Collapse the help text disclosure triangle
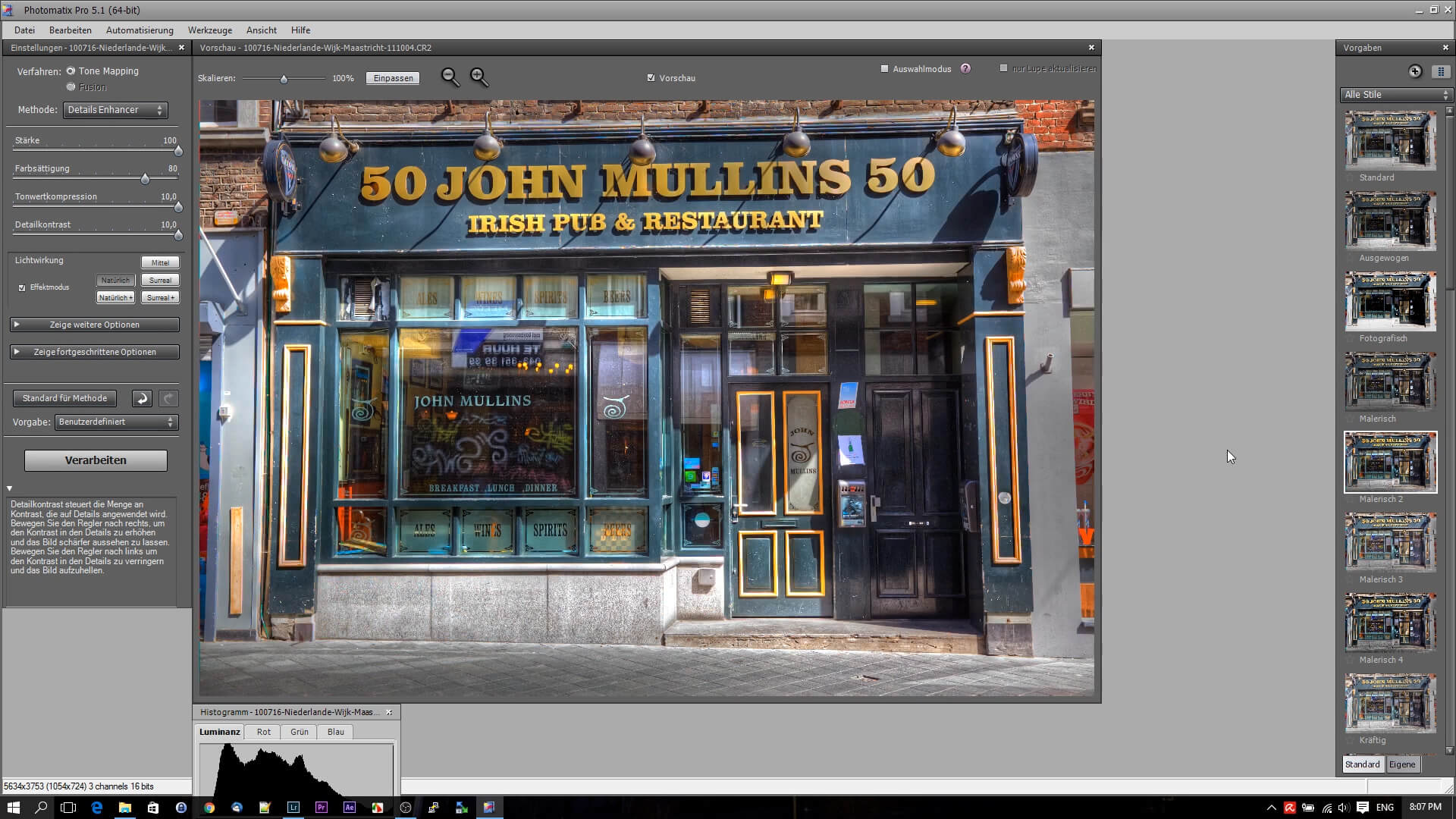 click(x=10, y=489)
